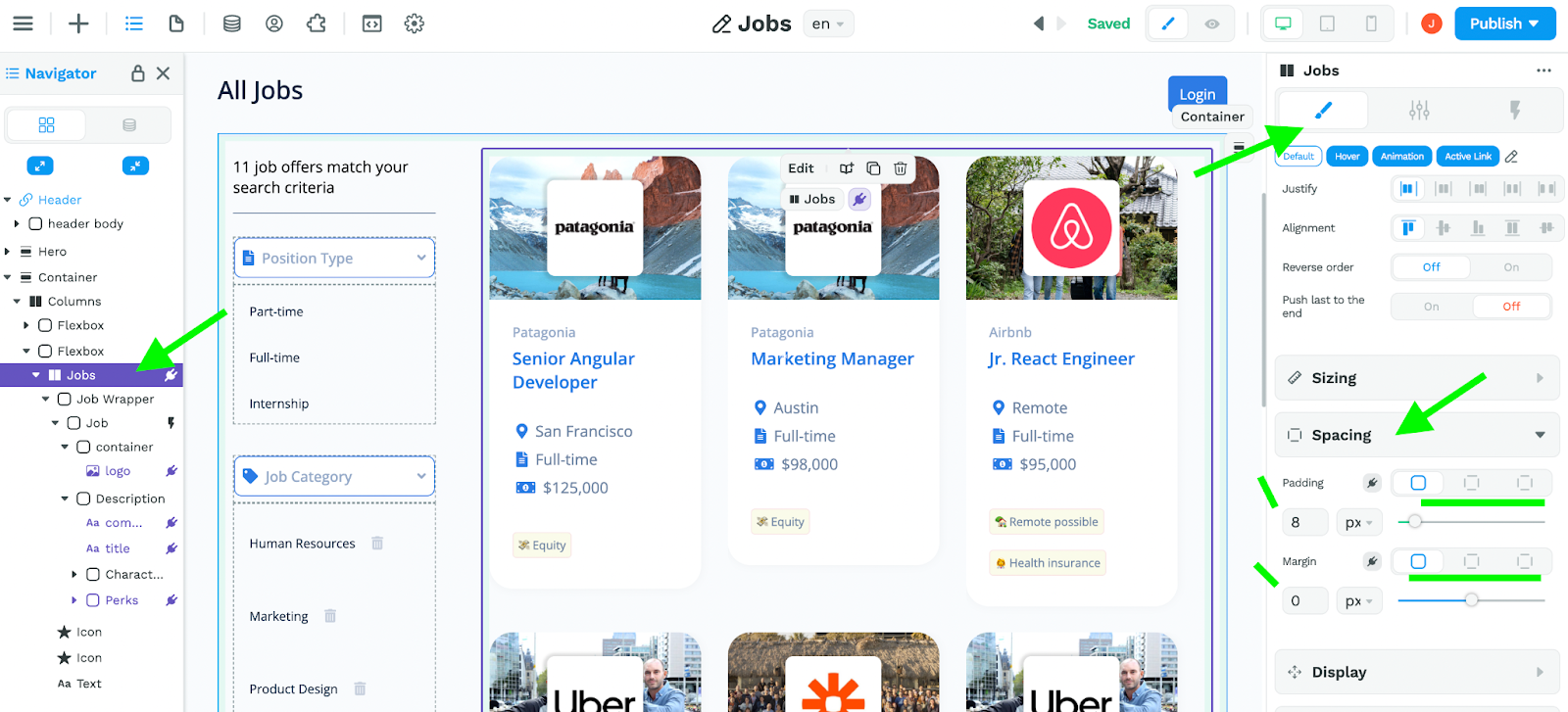
Task: Open the code window icon in toolbar
Action: click(372, 24)
